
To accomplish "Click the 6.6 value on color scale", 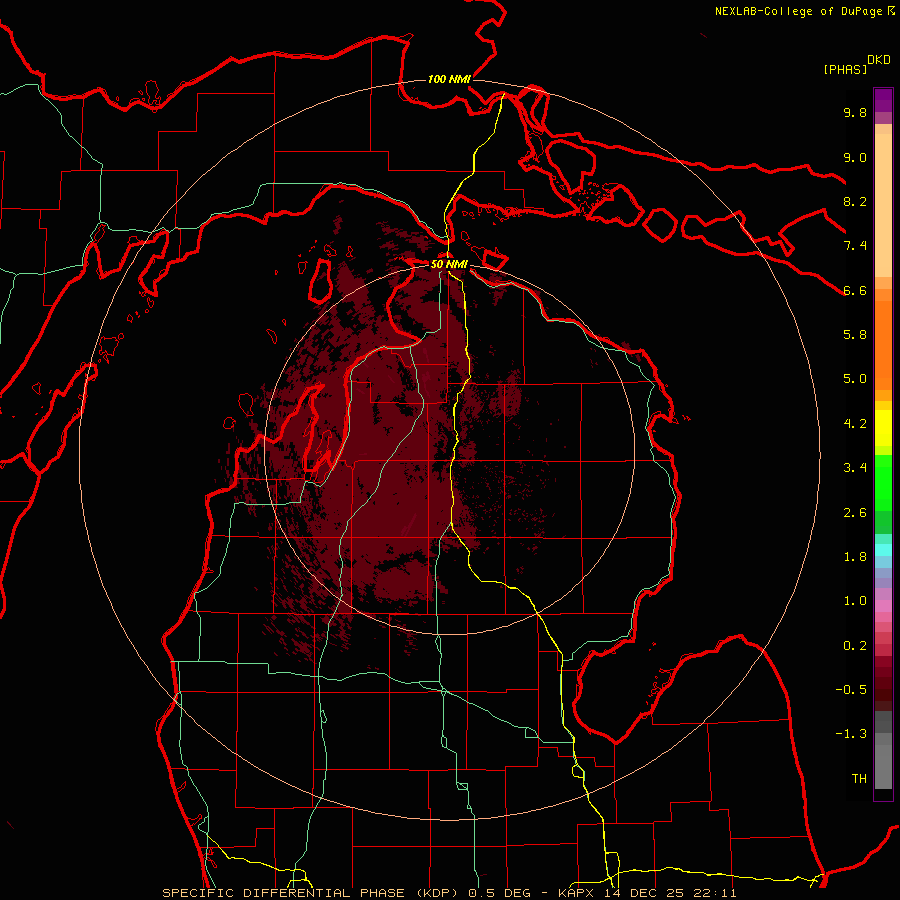I will (855, 290).
